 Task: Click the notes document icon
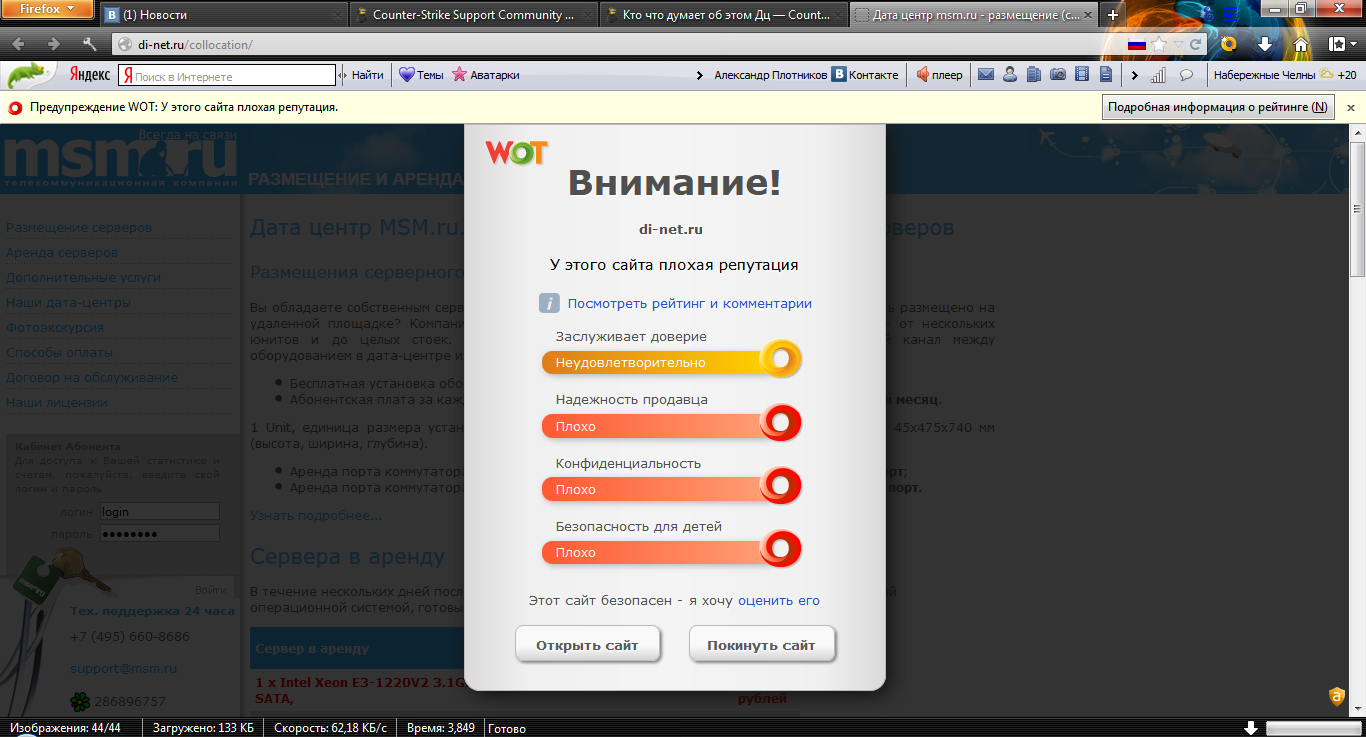[x=1106, y=75]
